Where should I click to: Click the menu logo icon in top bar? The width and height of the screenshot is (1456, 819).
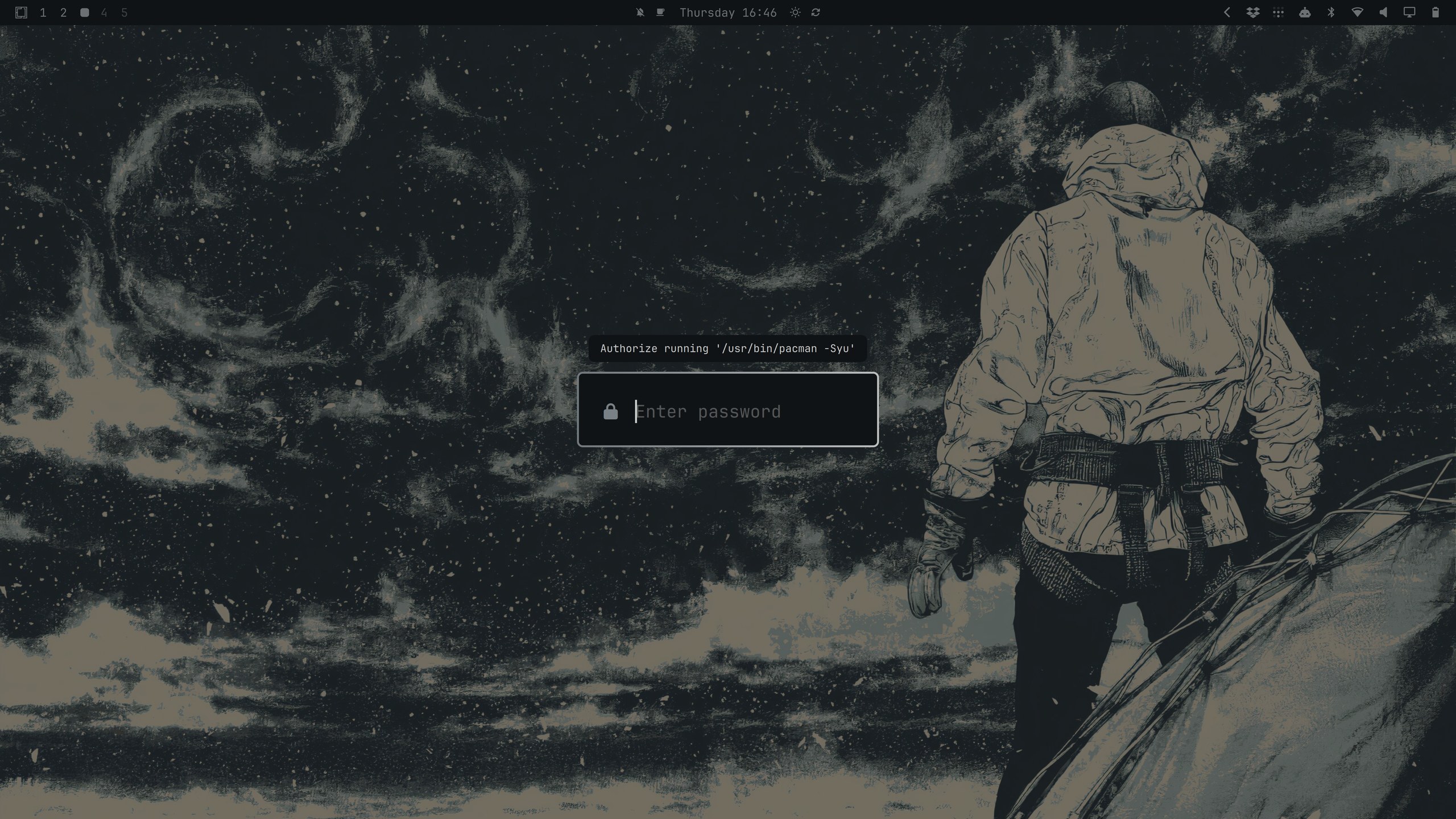[21, 13]
